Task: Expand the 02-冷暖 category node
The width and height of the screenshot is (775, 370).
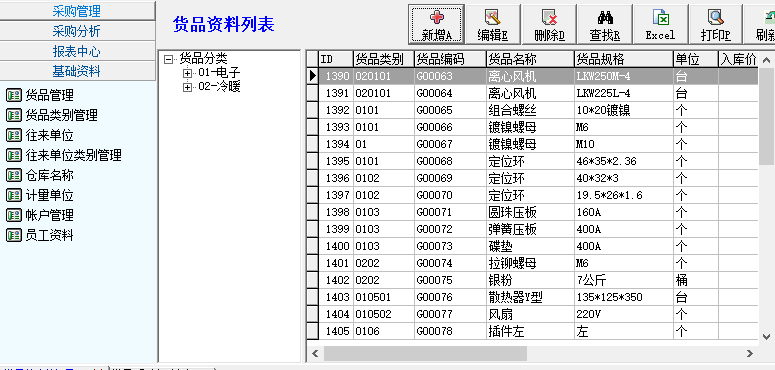Action: tap(187, 87)
